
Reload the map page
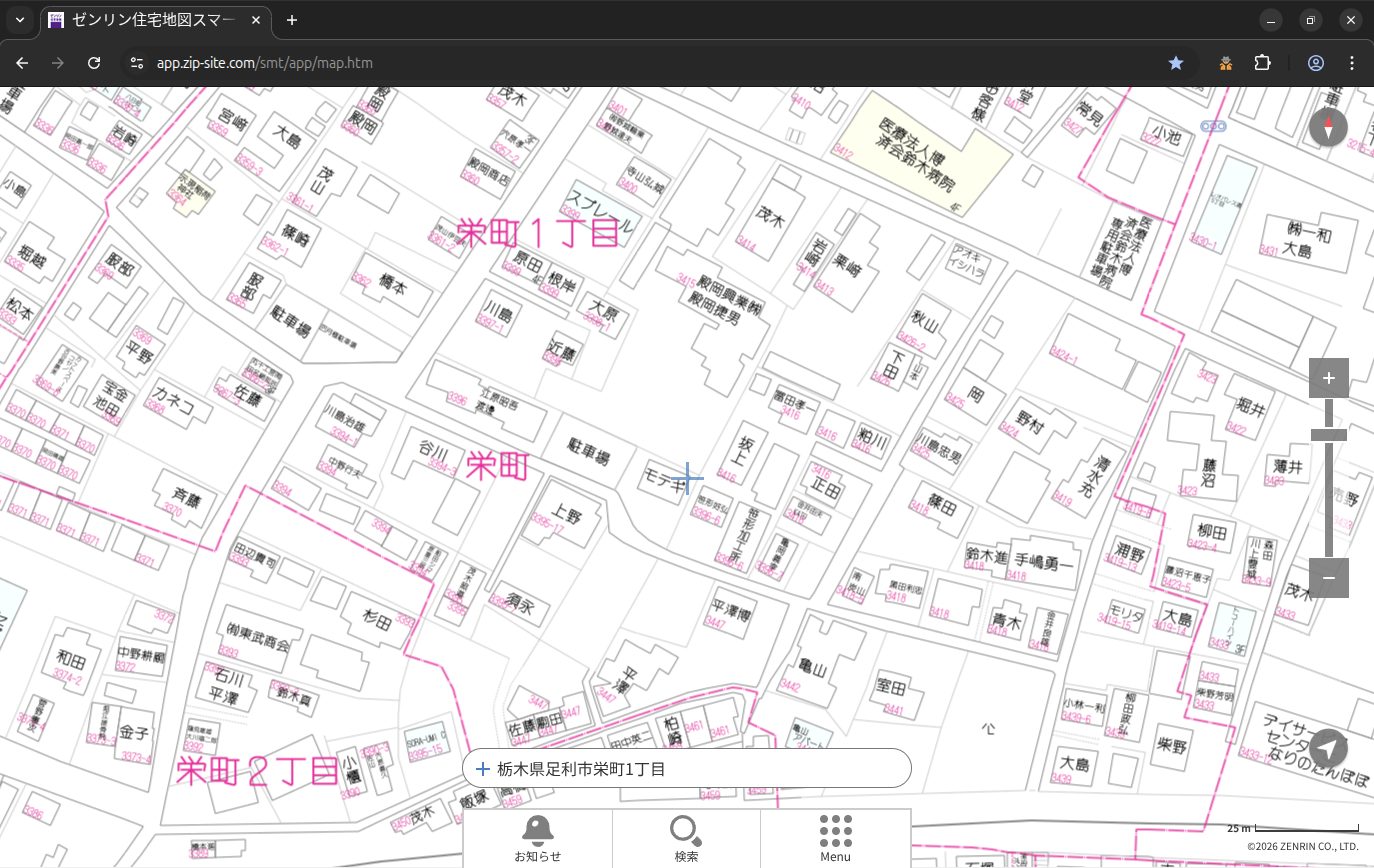point(94,63)
